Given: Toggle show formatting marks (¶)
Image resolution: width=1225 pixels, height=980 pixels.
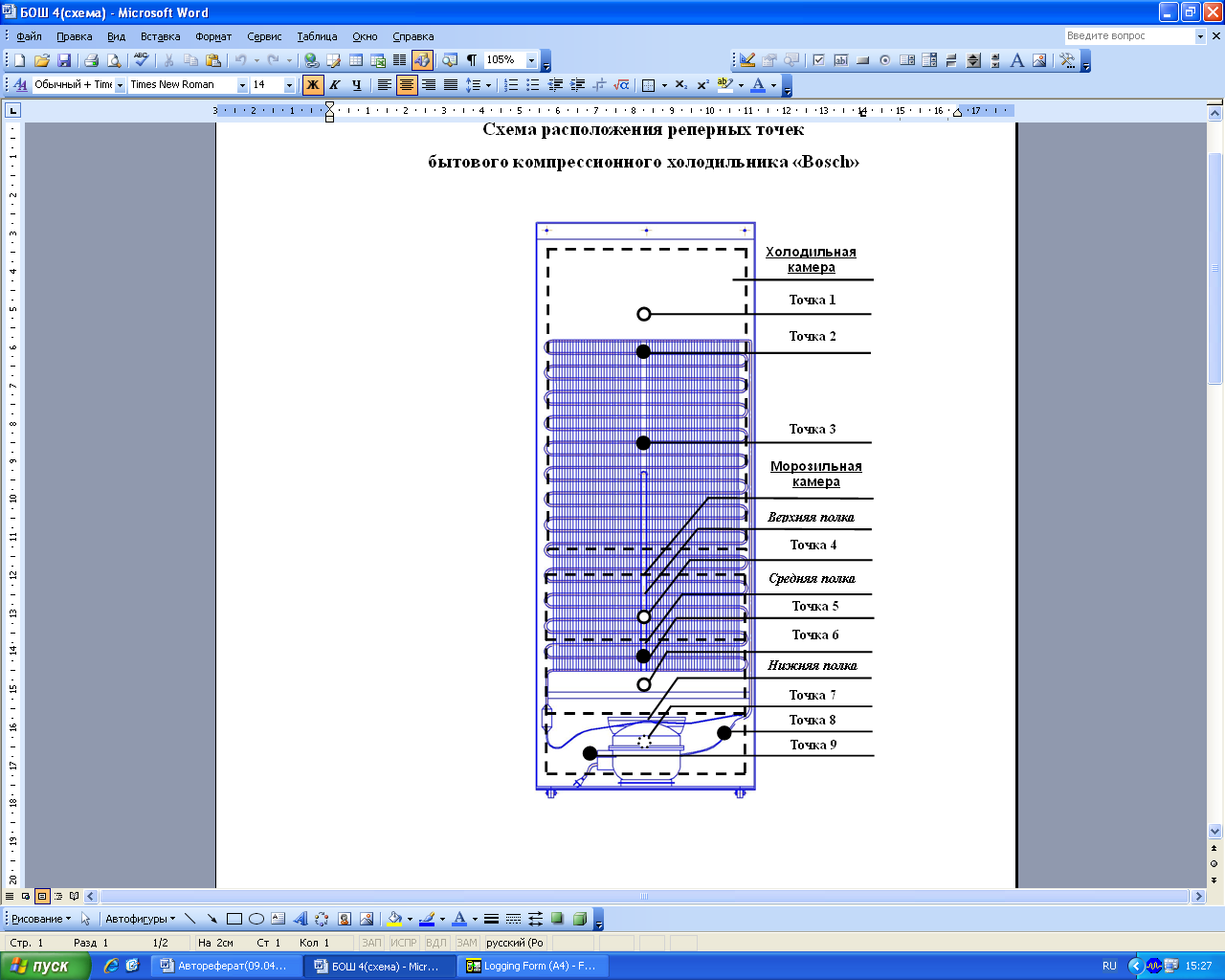Looking at the screenshot, I should pos(472,60).
